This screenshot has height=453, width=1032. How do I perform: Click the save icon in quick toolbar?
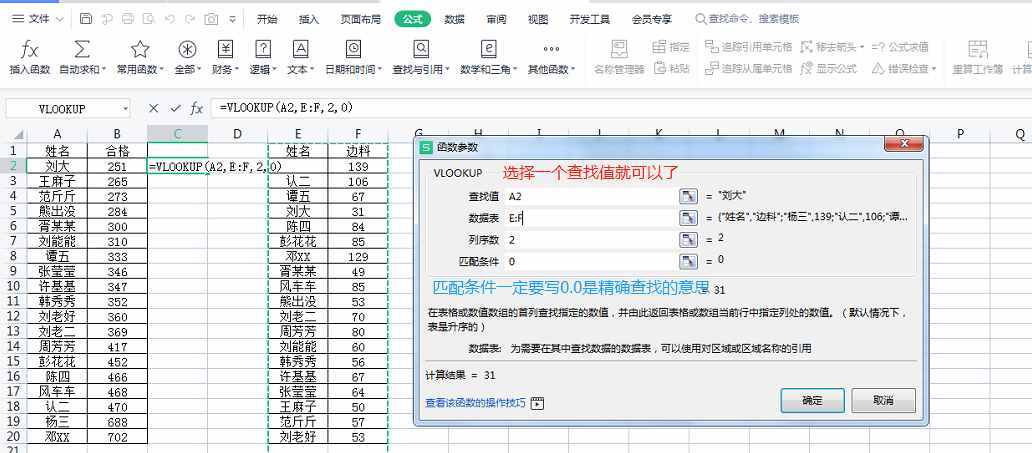coord(86,19)
